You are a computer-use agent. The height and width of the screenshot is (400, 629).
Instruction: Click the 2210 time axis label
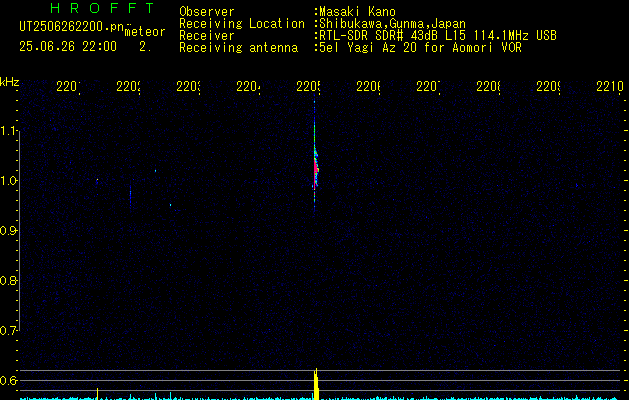(x=610, y=86)
